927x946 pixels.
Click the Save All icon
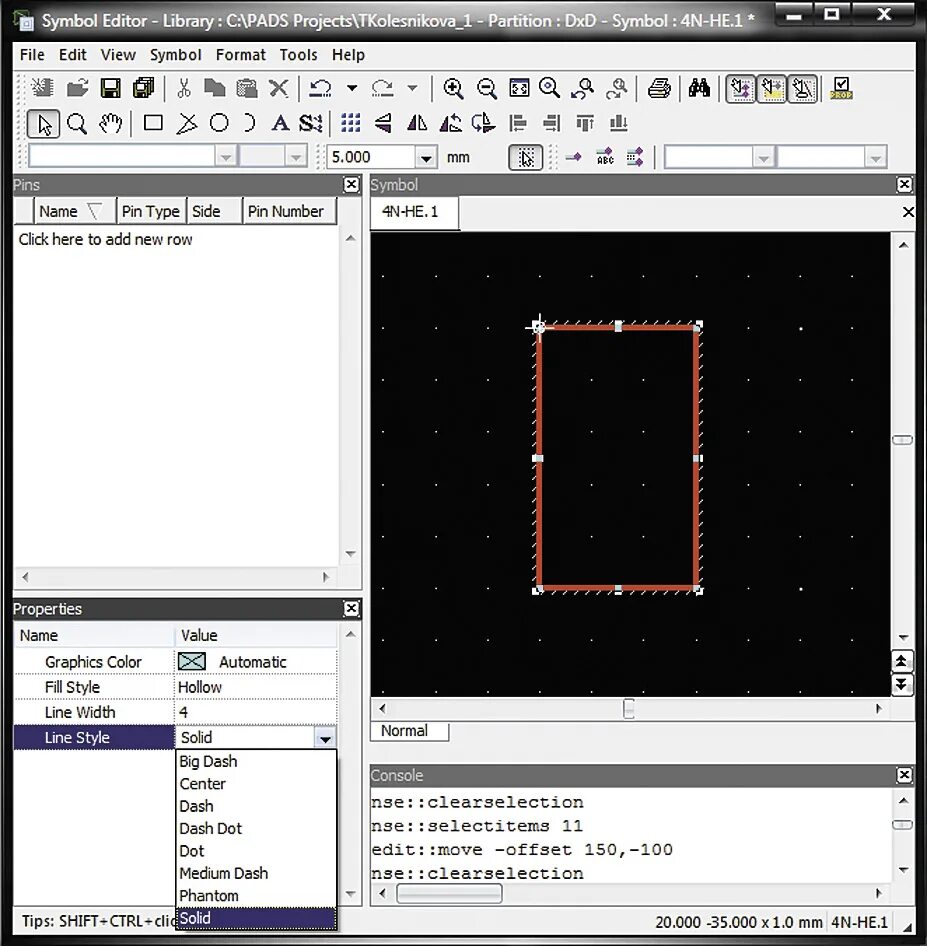(144, 88)
